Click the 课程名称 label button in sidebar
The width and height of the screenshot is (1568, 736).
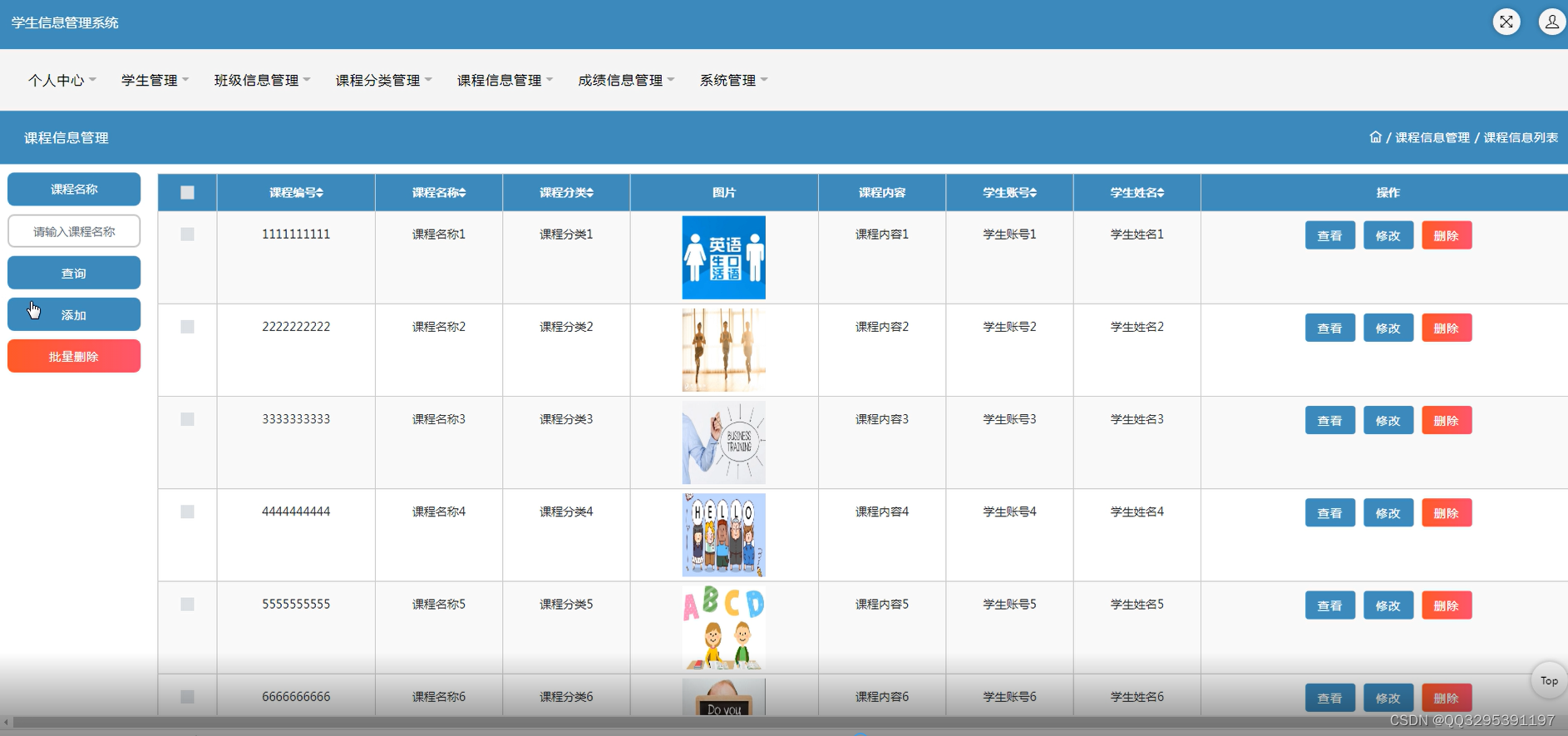point(74,189)
